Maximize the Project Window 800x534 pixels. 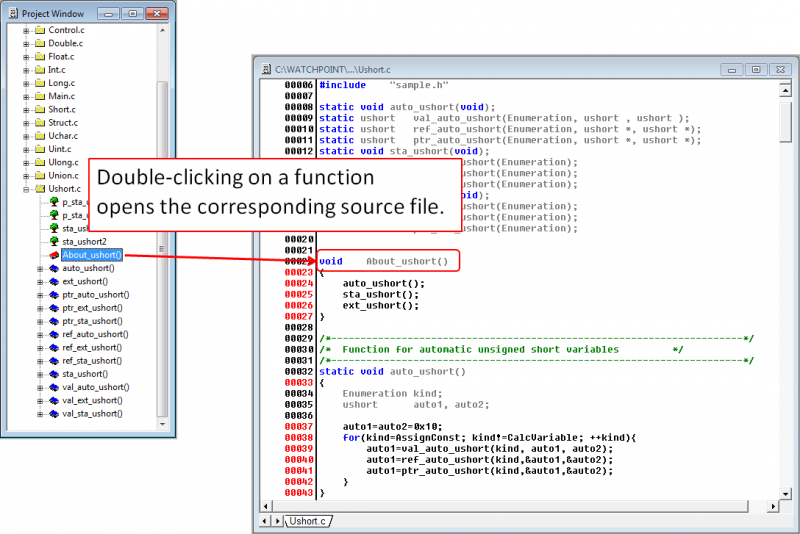133,14
